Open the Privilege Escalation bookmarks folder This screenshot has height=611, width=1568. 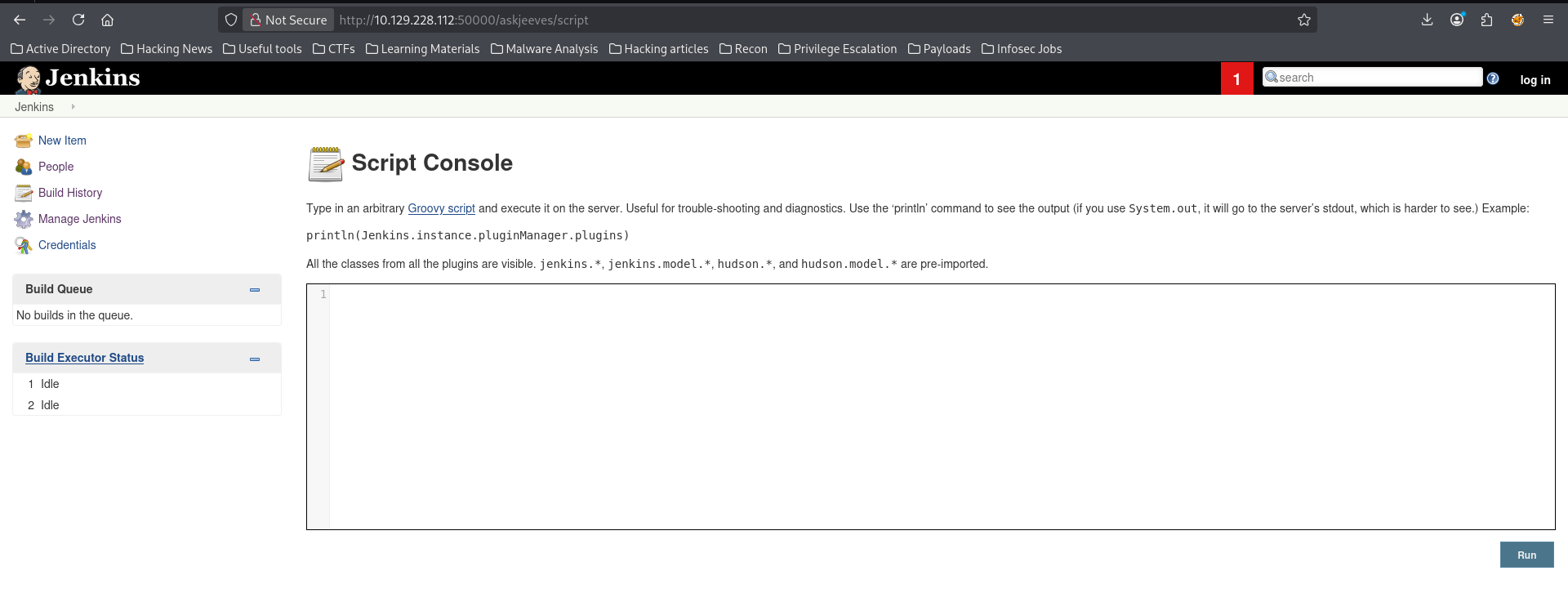click(838, 49)
